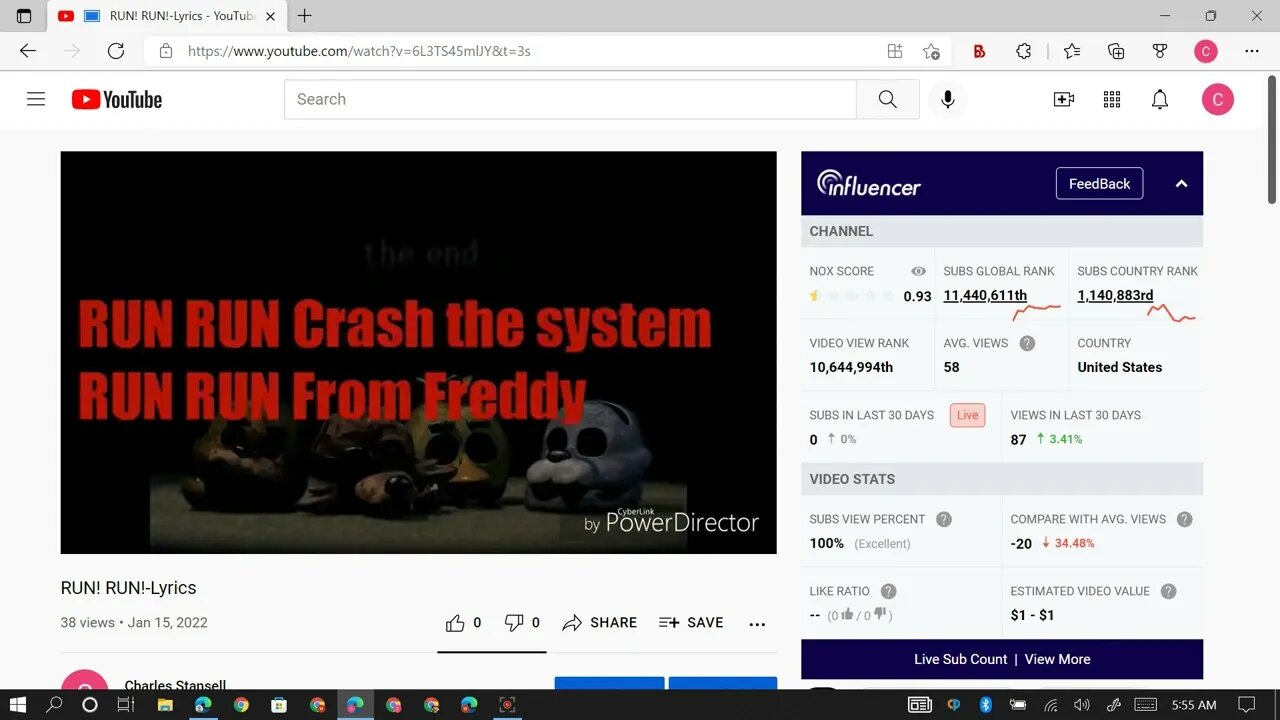This screenshot has width=1280, height=720.
Task: Open the Charles Stansell channel name
Action: click(x=175, y=686)
